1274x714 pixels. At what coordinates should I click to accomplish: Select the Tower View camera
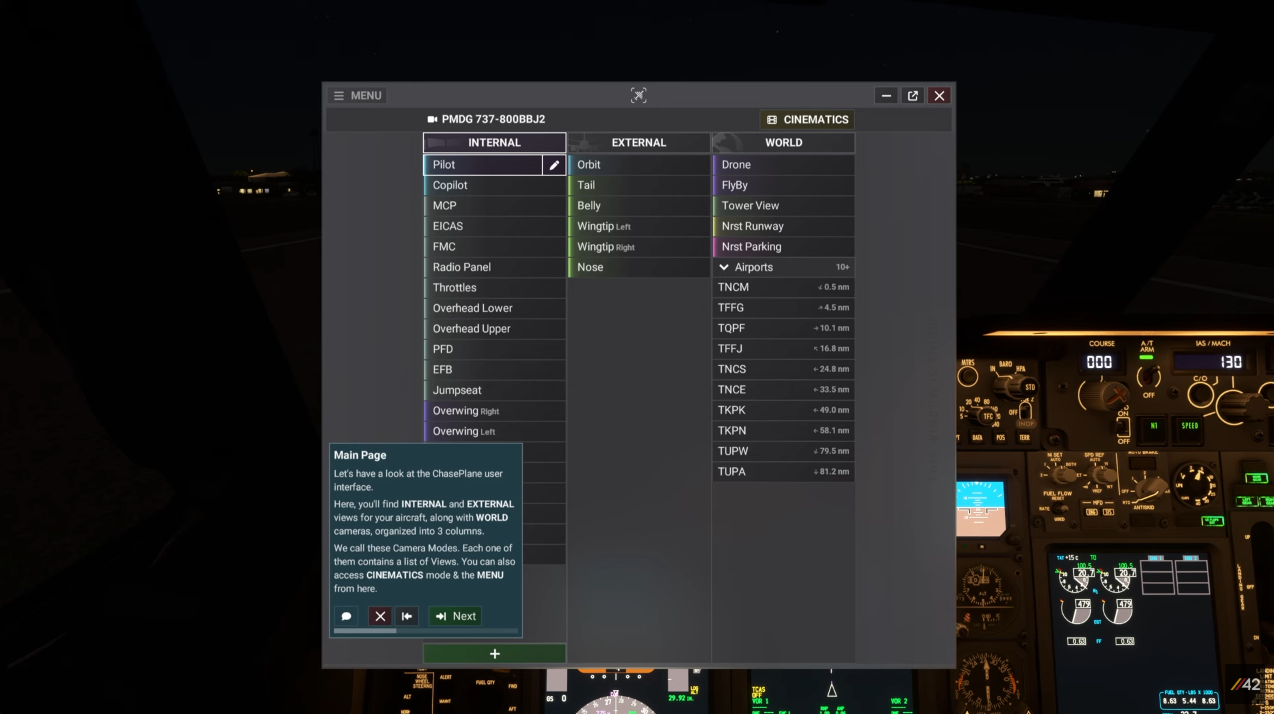click(x=784, y=206)
